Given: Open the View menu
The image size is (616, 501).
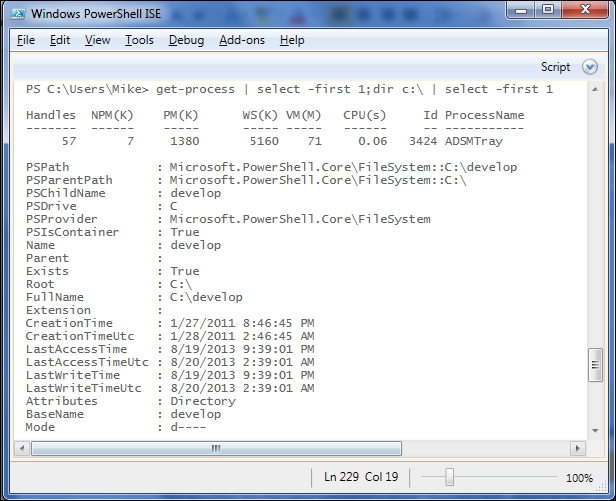Looking at the screenshot, I should coord(97,40).
